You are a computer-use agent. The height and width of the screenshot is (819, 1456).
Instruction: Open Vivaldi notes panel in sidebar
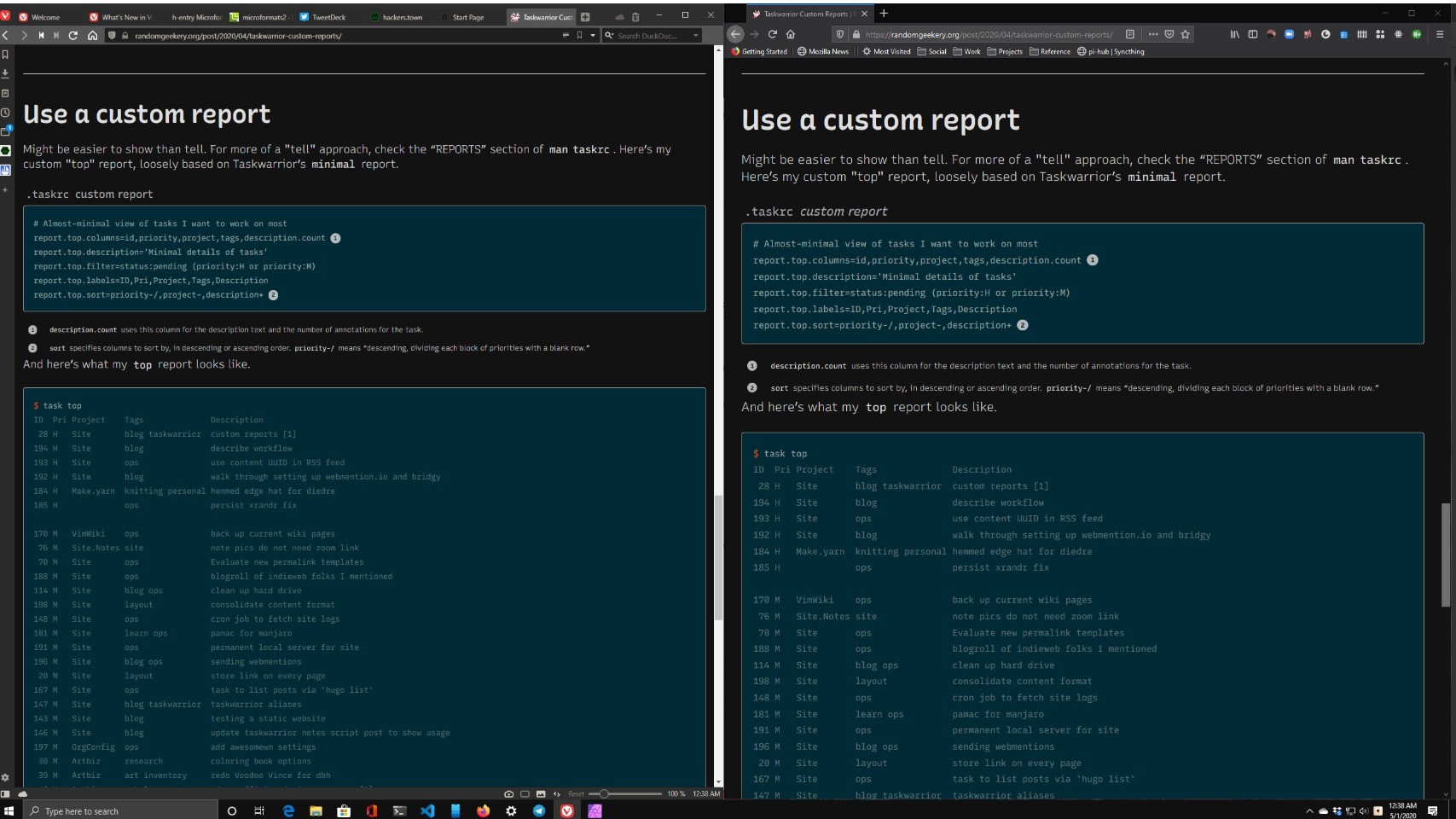(5, 93)
